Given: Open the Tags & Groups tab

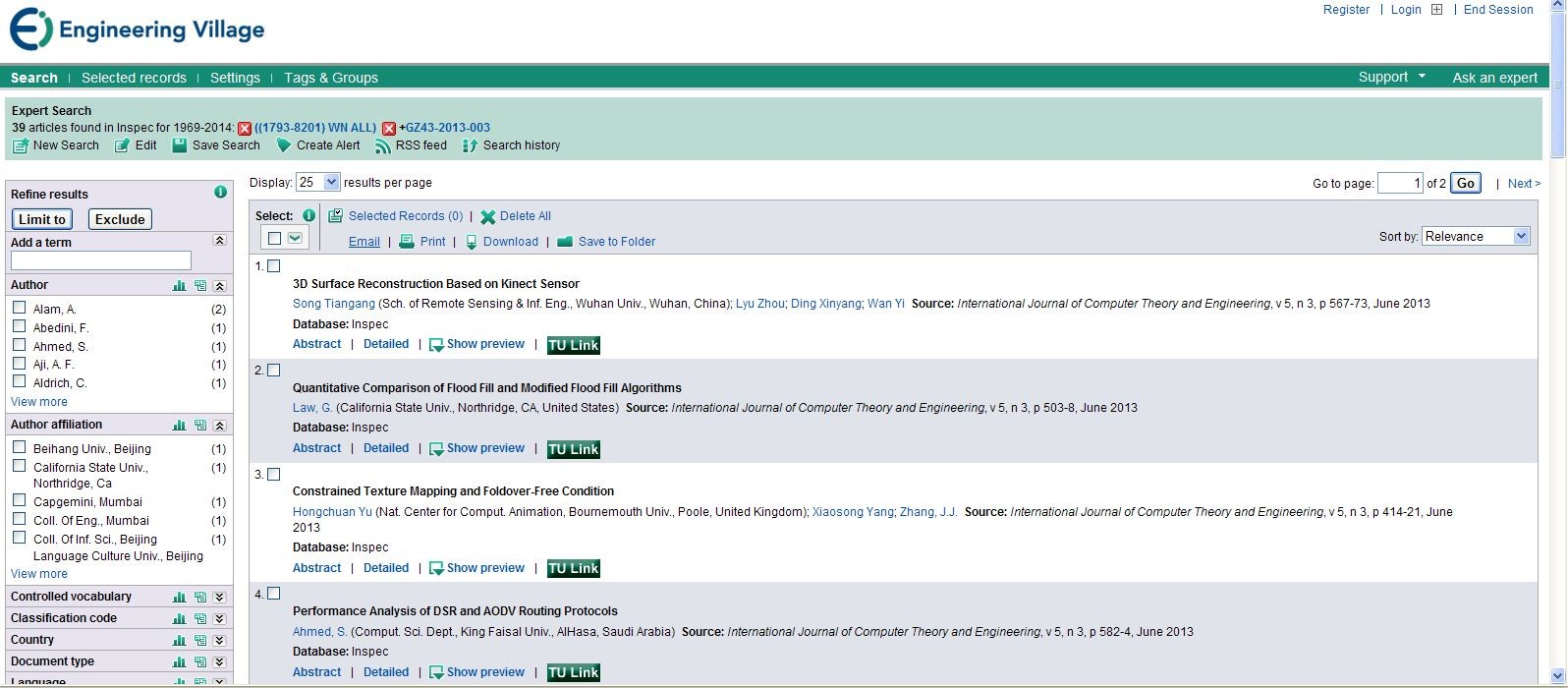Looking at the screenshot, I should (331, 78).
